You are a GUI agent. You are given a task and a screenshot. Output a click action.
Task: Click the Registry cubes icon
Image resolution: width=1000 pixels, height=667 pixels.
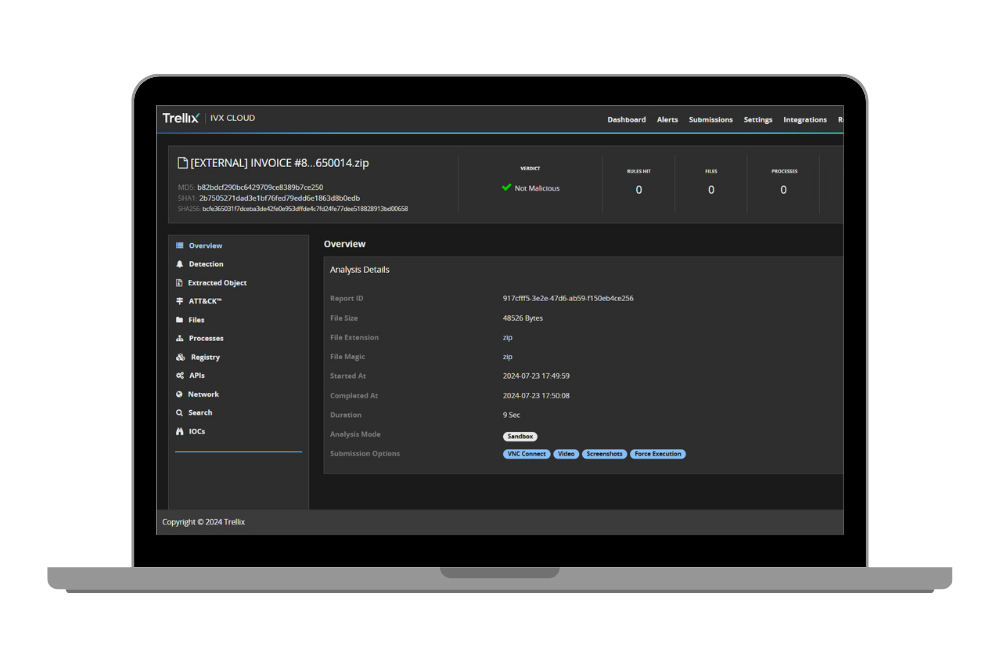coord(180,357)
